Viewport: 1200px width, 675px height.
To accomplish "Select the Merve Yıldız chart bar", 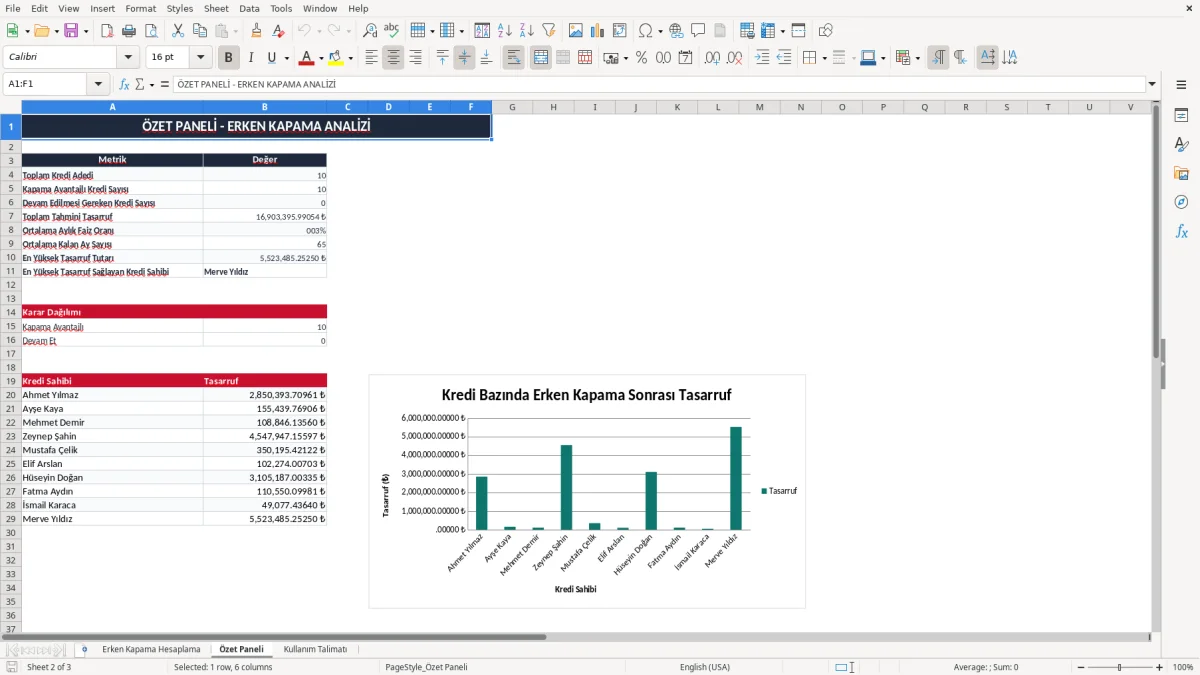I will point(736,478).
